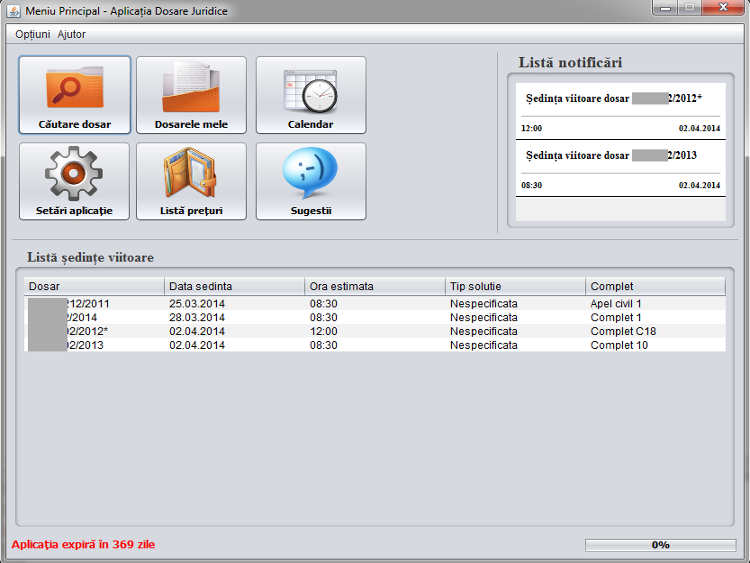Open the Calendar clock icon
This screenshot has height=563, width=750.
310,88
